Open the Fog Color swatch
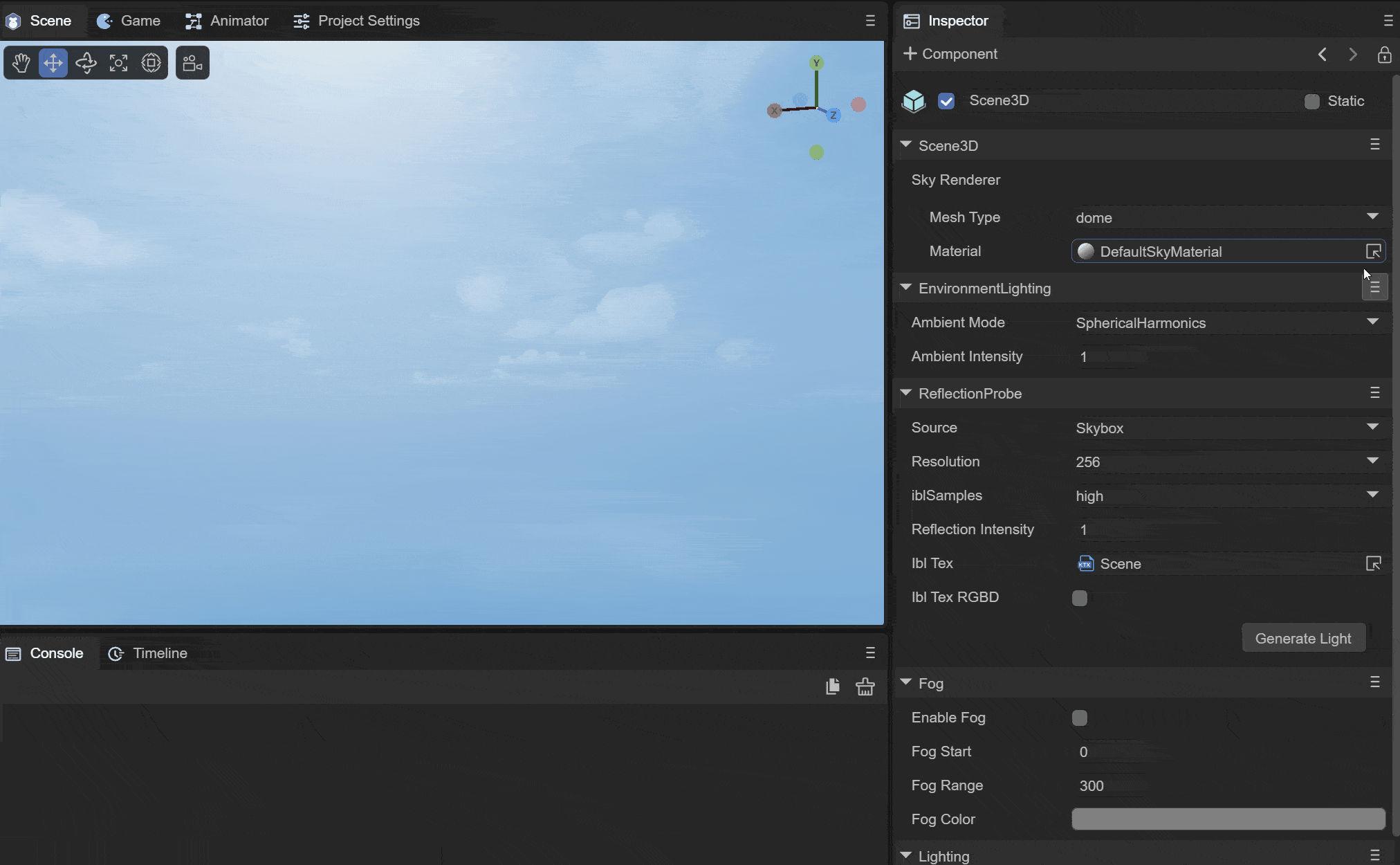 pos(1228,819)
